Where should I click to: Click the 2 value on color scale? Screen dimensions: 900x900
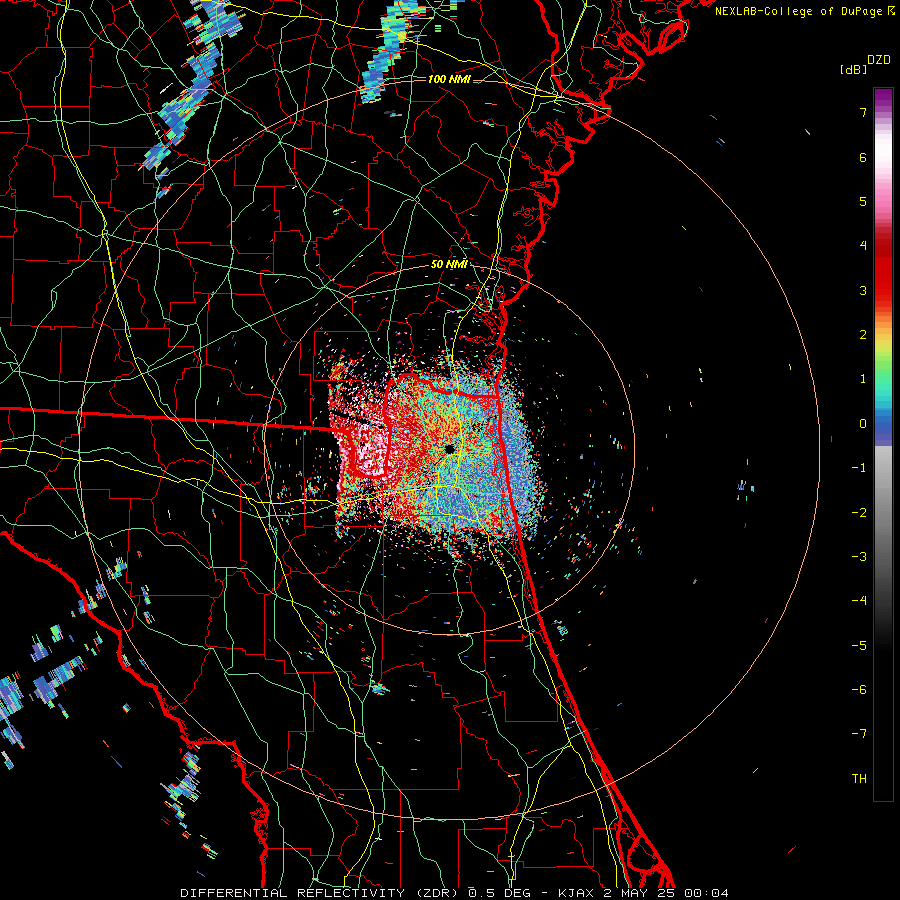[863, 335]
